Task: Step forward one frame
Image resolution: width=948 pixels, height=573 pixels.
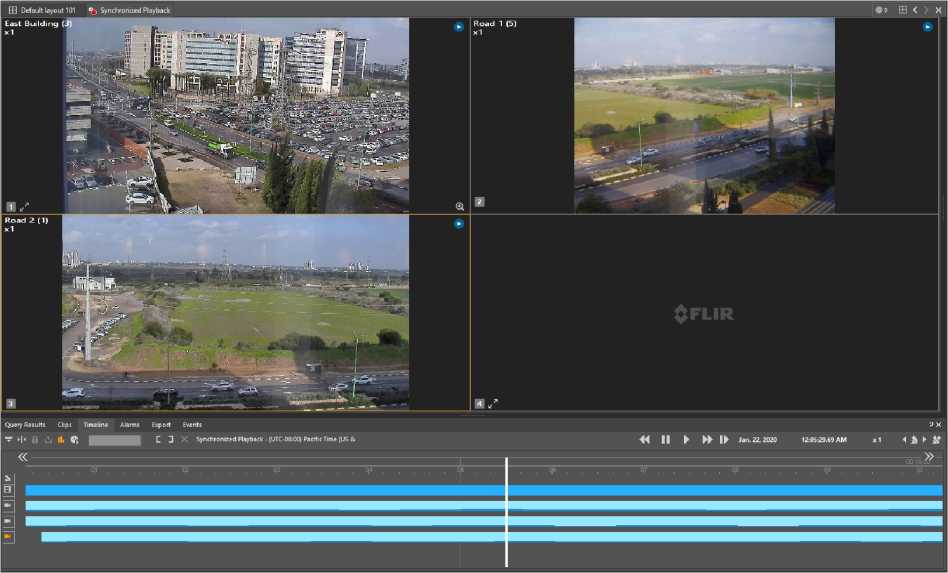Action: [724, 440]
